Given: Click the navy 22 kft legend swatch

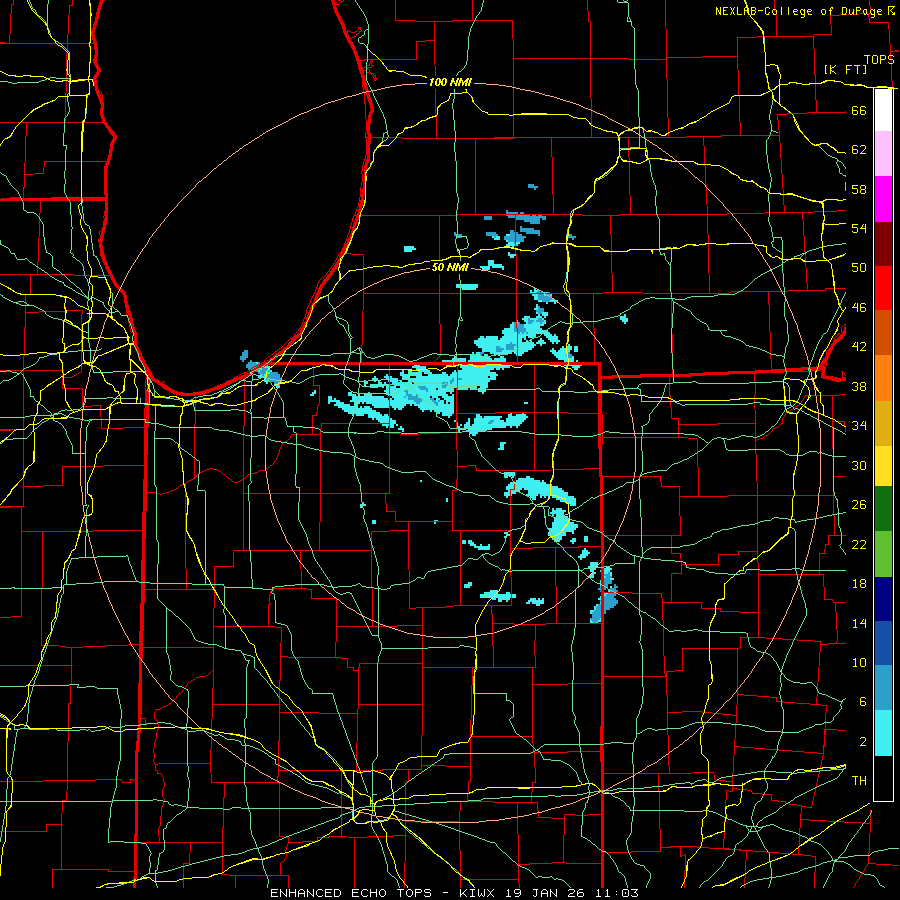Looking at the screenshot, I should pos(883,599).
